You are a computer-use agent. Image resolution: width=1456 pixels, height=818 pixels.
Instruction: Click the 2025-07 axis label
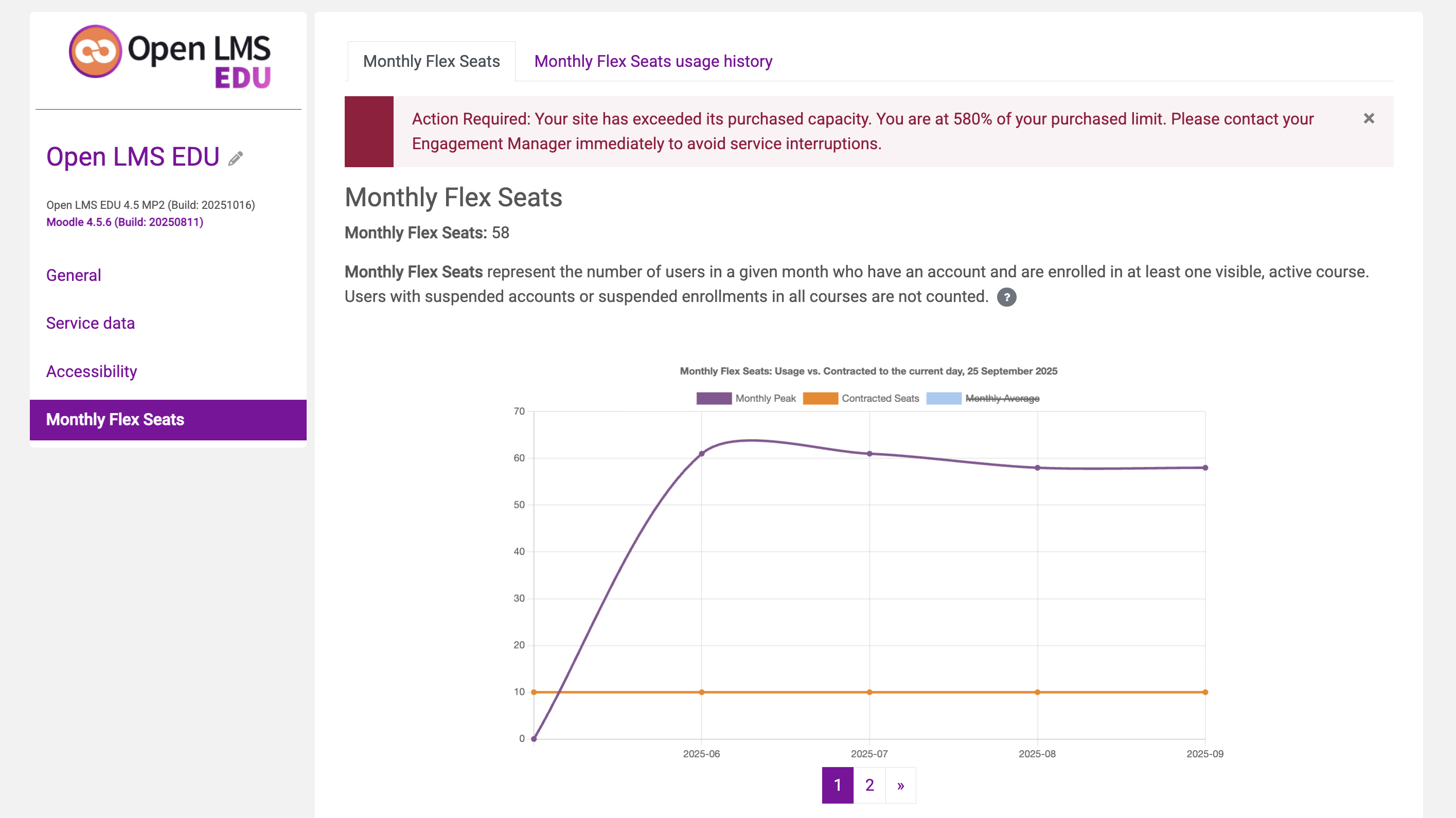click(x=869, y=754)
